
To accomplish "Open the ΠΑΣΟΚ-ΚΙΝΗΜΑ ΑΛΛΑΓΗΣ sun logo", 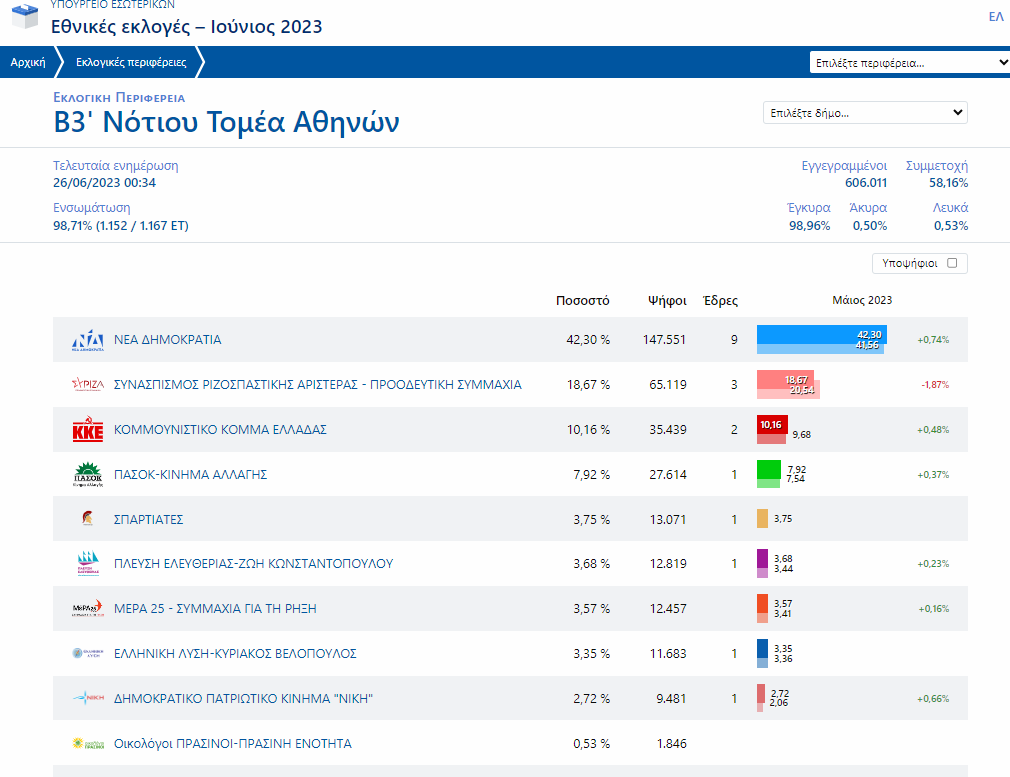I will click(x=89, y=474).
